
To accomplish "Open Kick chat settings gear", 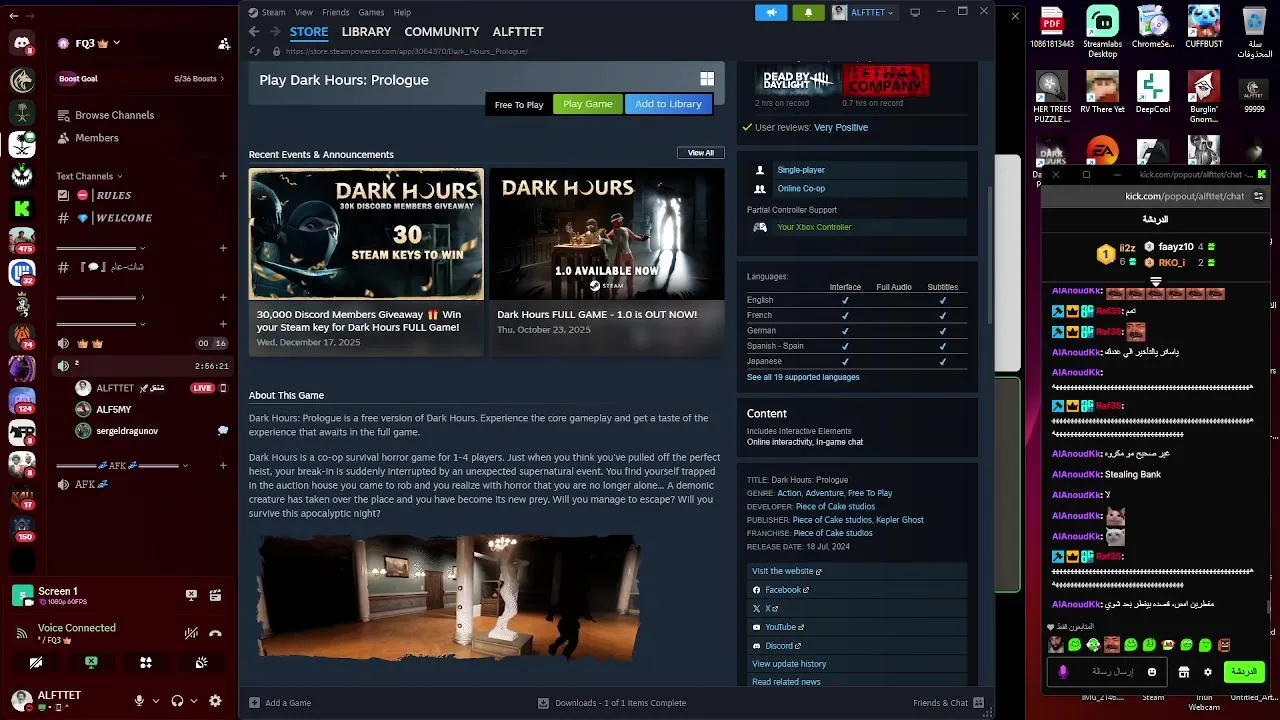I will (1208, 672).
